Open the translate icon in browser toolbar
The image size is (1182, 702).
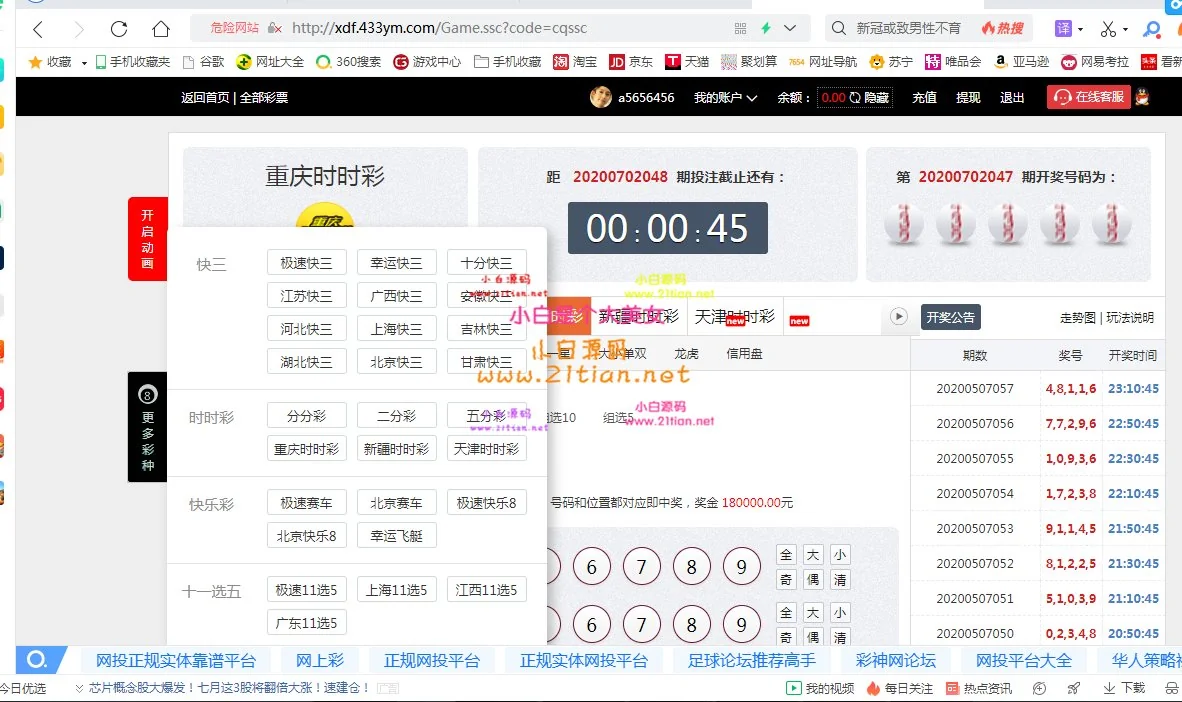pos(1062,29)
